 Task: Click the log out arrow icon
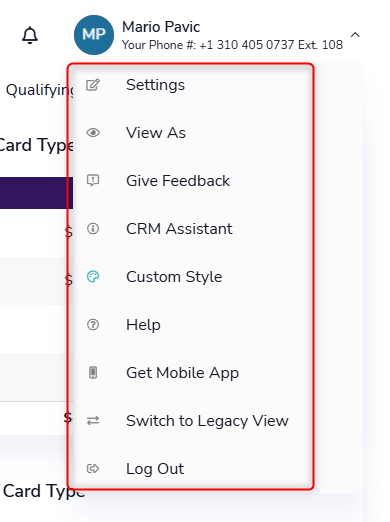tap(93, 469)
